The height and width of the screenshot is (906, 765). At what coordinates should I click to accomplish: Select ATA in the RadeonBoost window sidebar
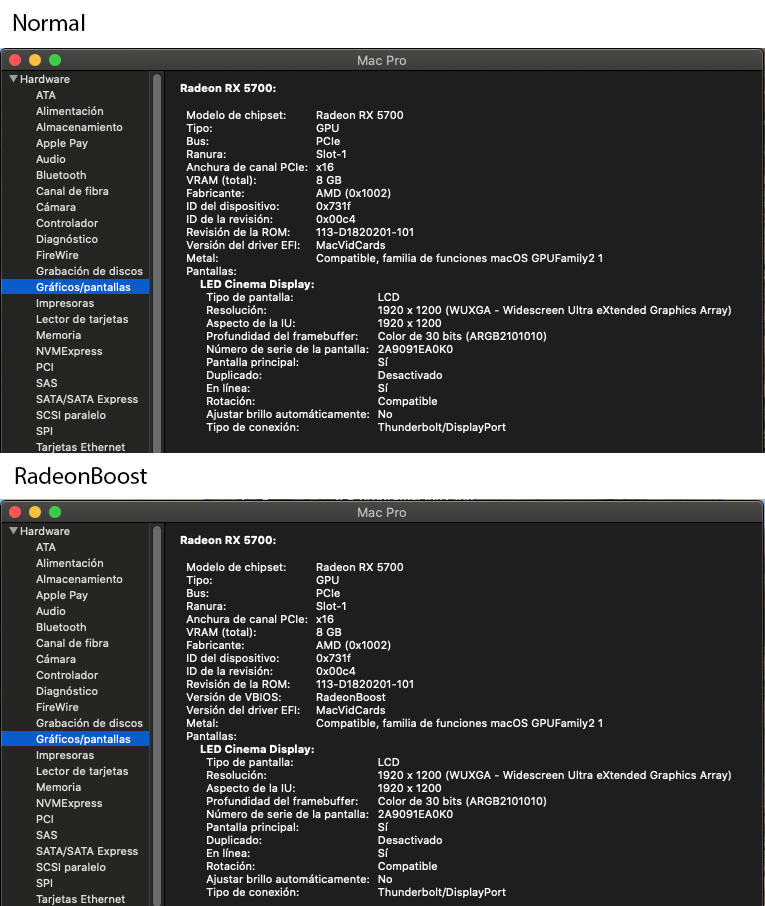[x=46, y=547]
